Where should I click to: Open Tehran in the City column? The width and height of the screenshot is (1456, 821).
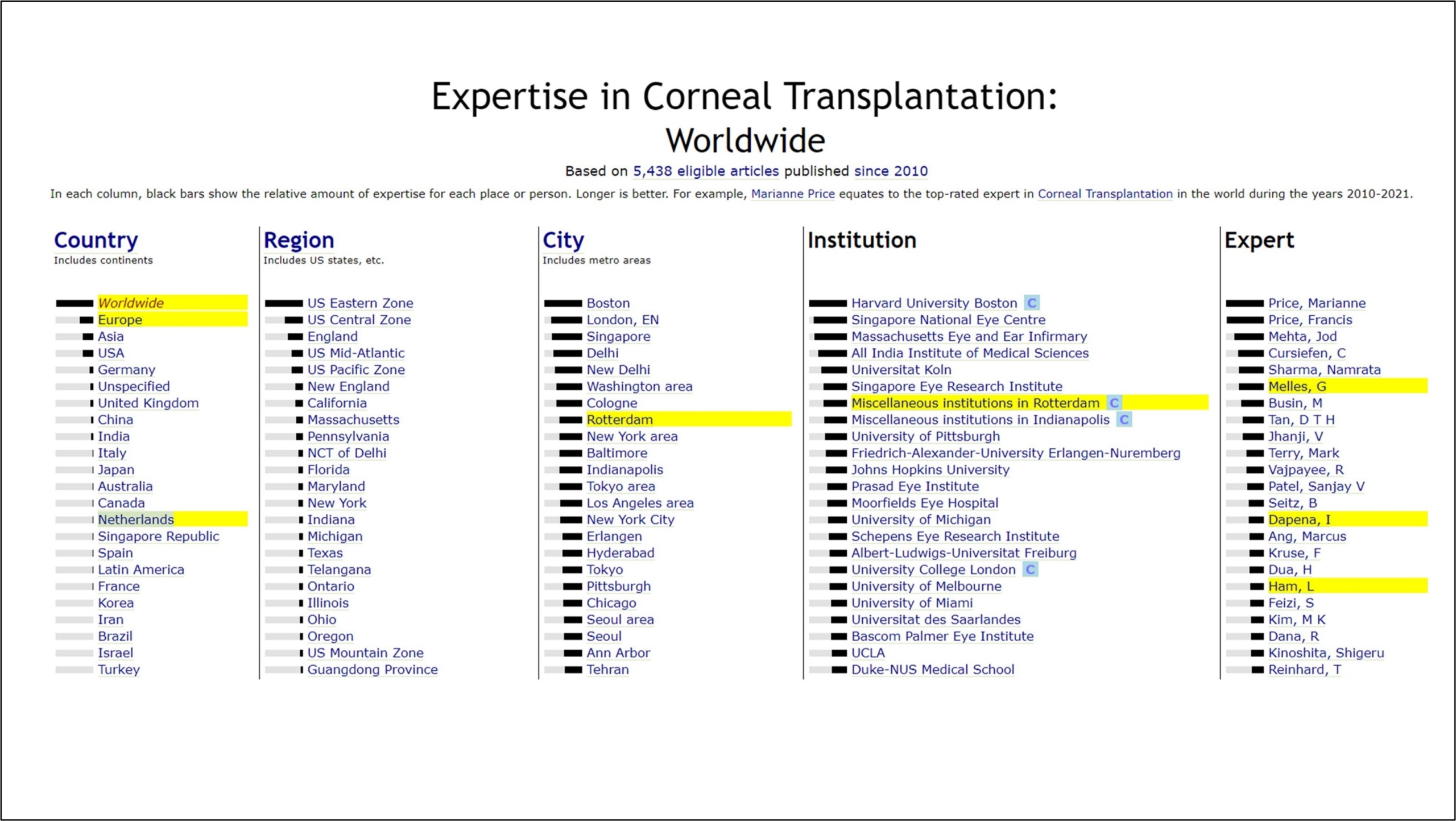[607, 670]
